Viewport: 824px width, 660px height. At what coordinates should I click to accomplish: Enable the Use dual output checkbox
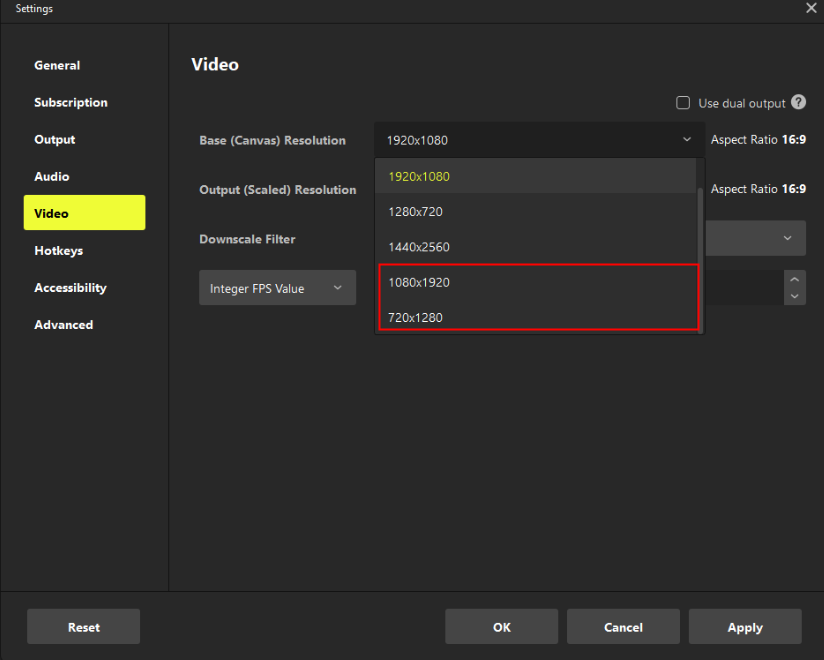[684, 103]
